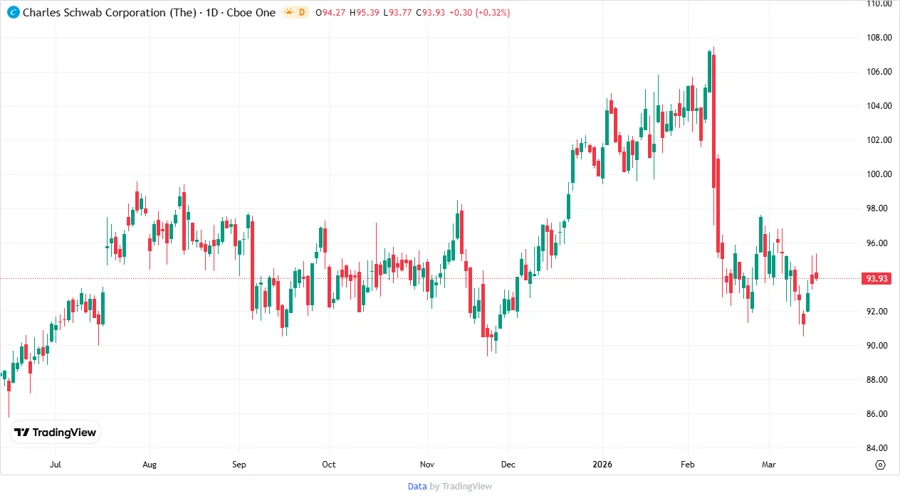Click the 108.00 price axis label
This screenshot has height=498, width=900.
[x=879, y=38]
